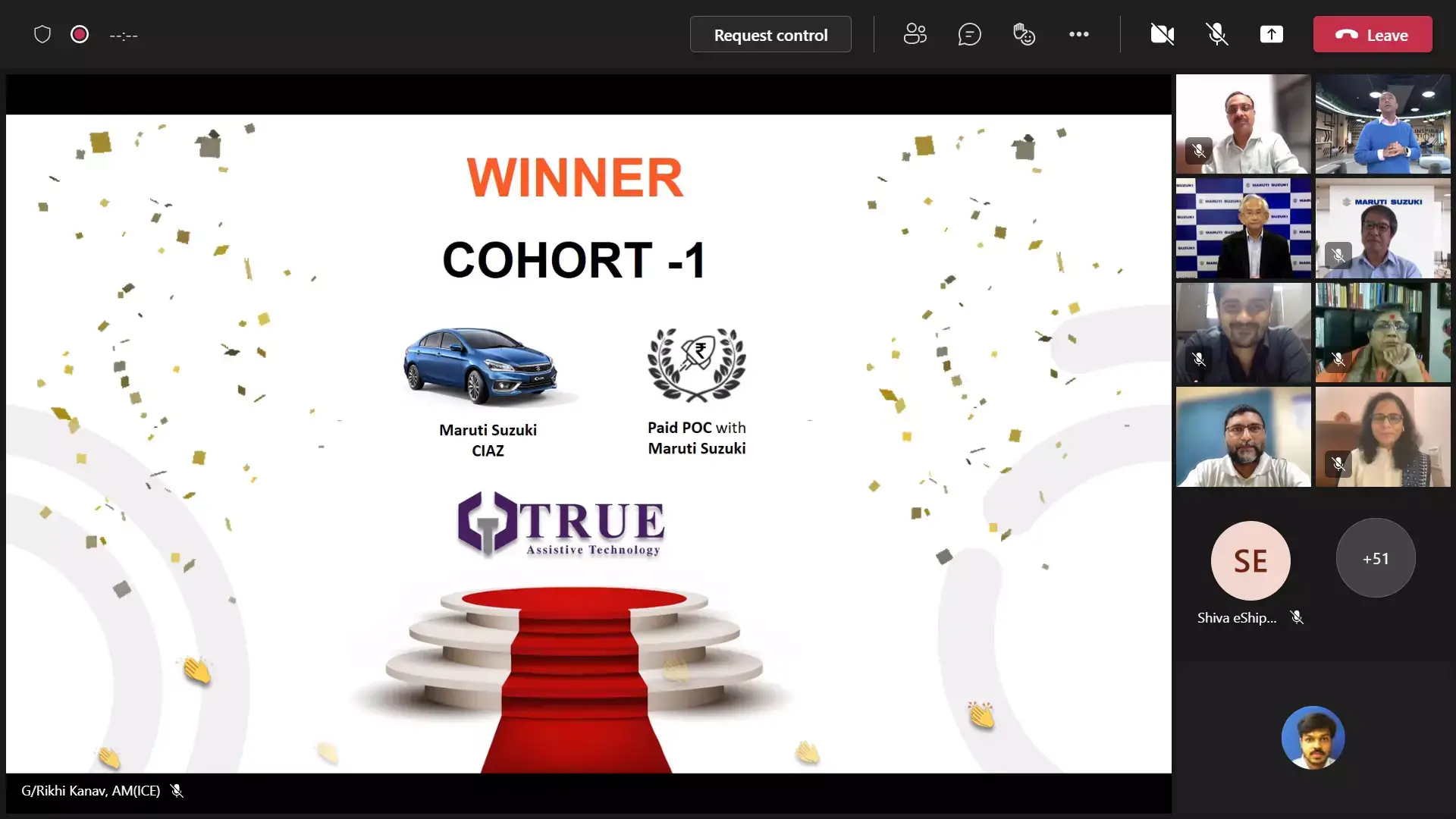
Task: Click the TRUE Assistive Technology logo
Action: 561,525
